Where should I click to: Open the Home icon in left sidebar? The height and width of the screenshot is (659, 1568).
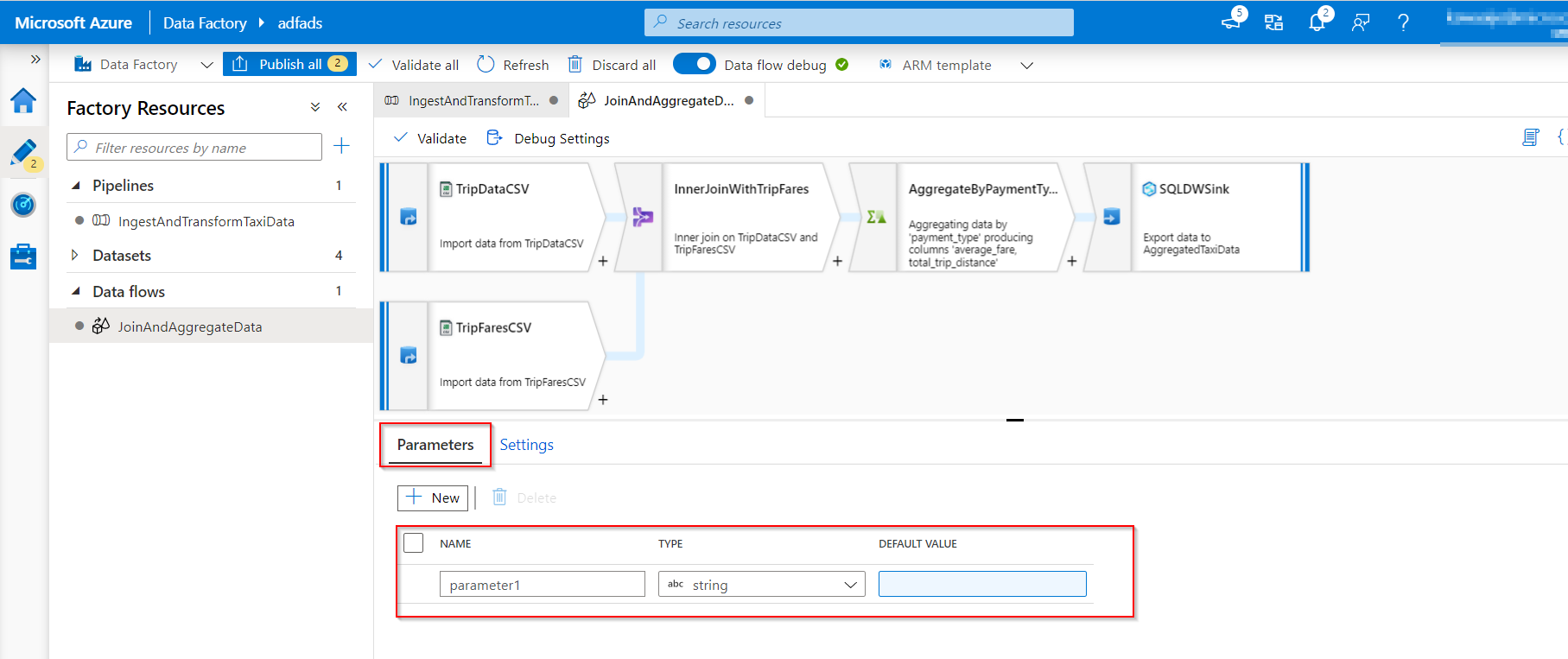tap(23, 101)
